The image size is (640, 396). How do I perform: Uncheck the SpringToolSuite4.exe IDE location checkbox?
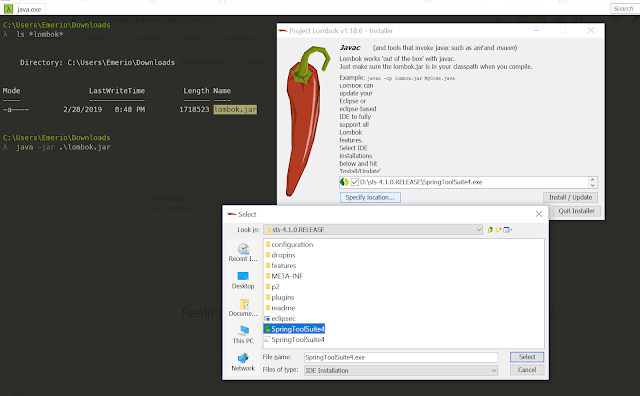click(x=355, y=182)
